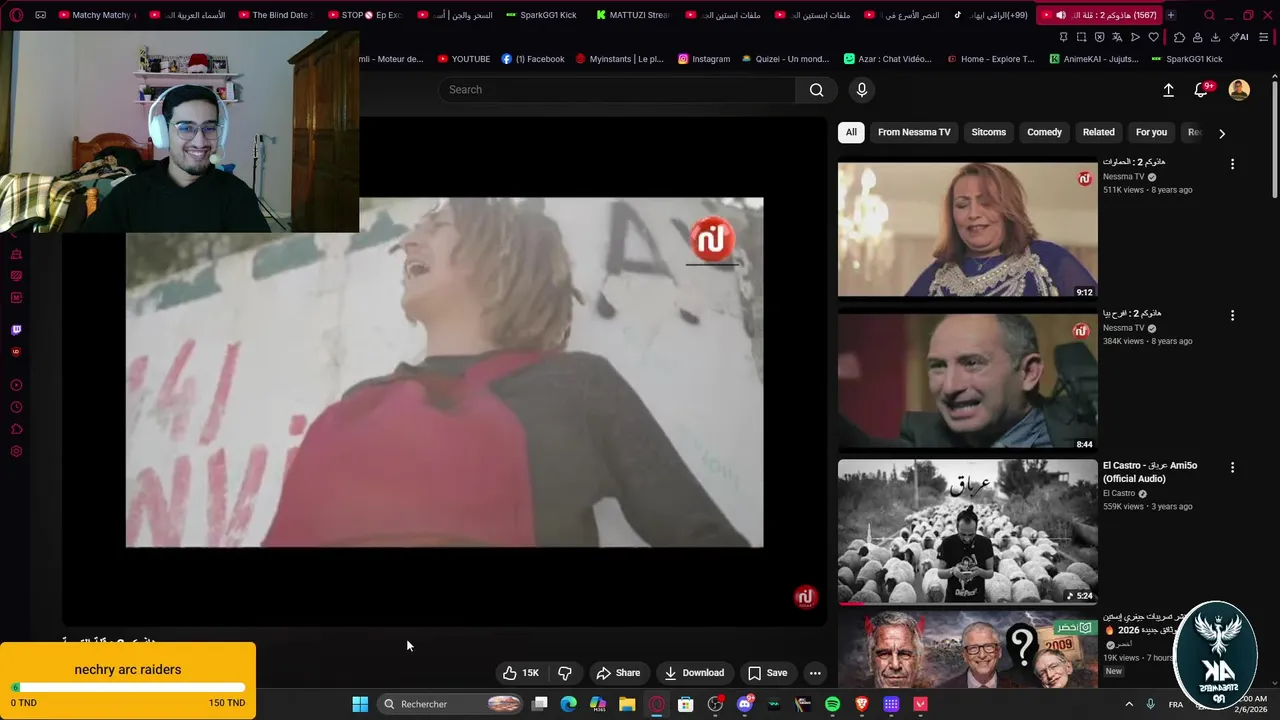The width and height of the screenshot is (1280, 720).
Task: Click the Save button
Action: [x=768, y=673]
